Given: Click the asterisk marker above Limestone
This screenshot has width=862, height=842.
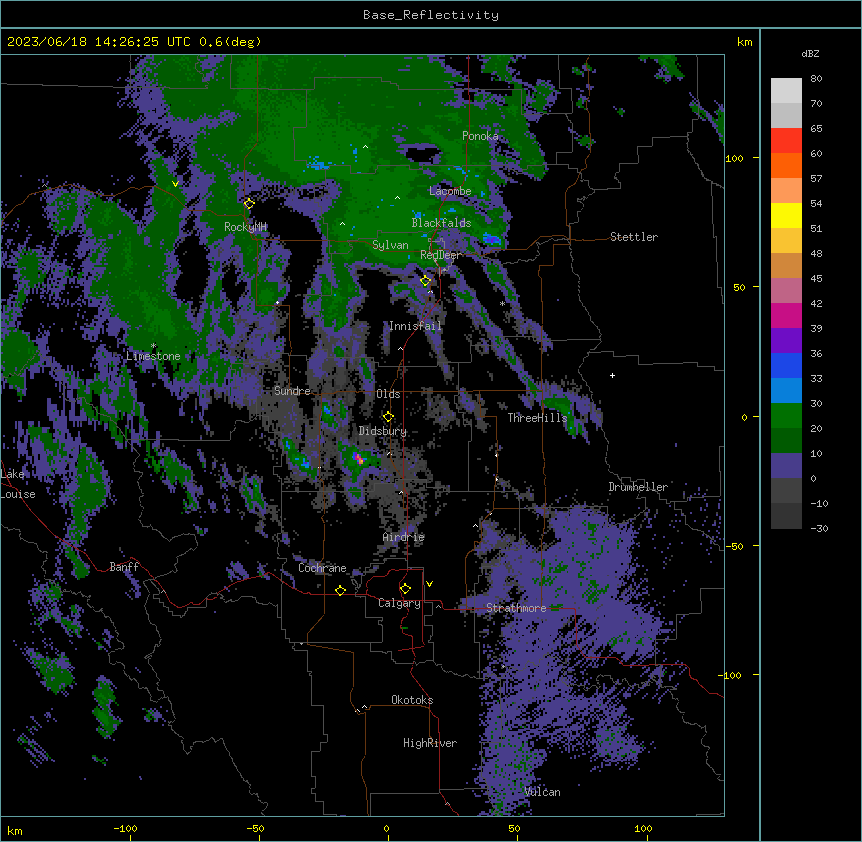Looking at the screenshot, I should click(153, 346).
